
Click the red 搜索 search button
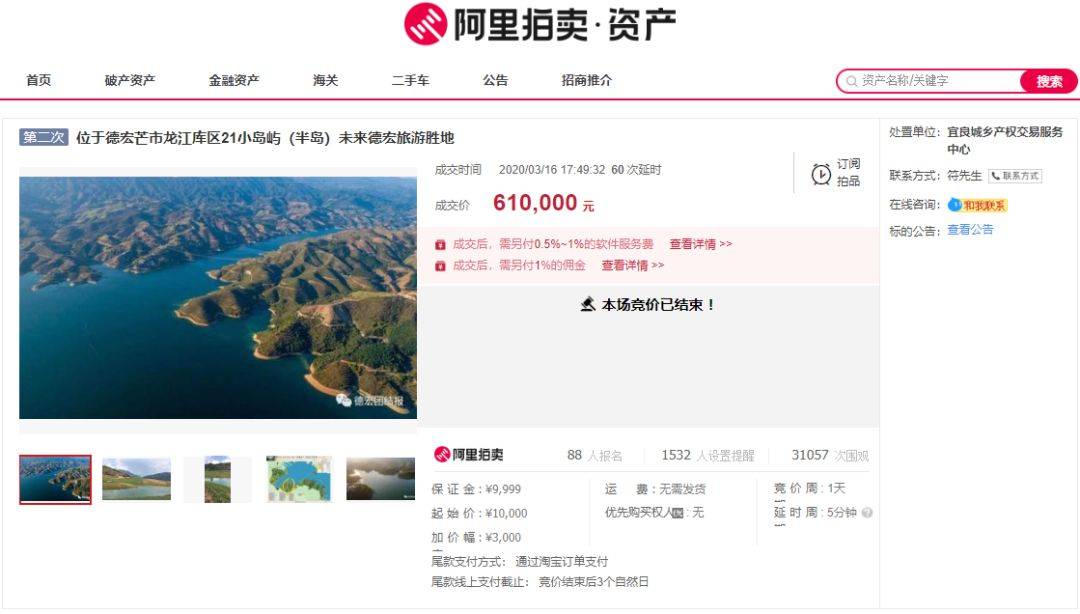click(1048, 81)
